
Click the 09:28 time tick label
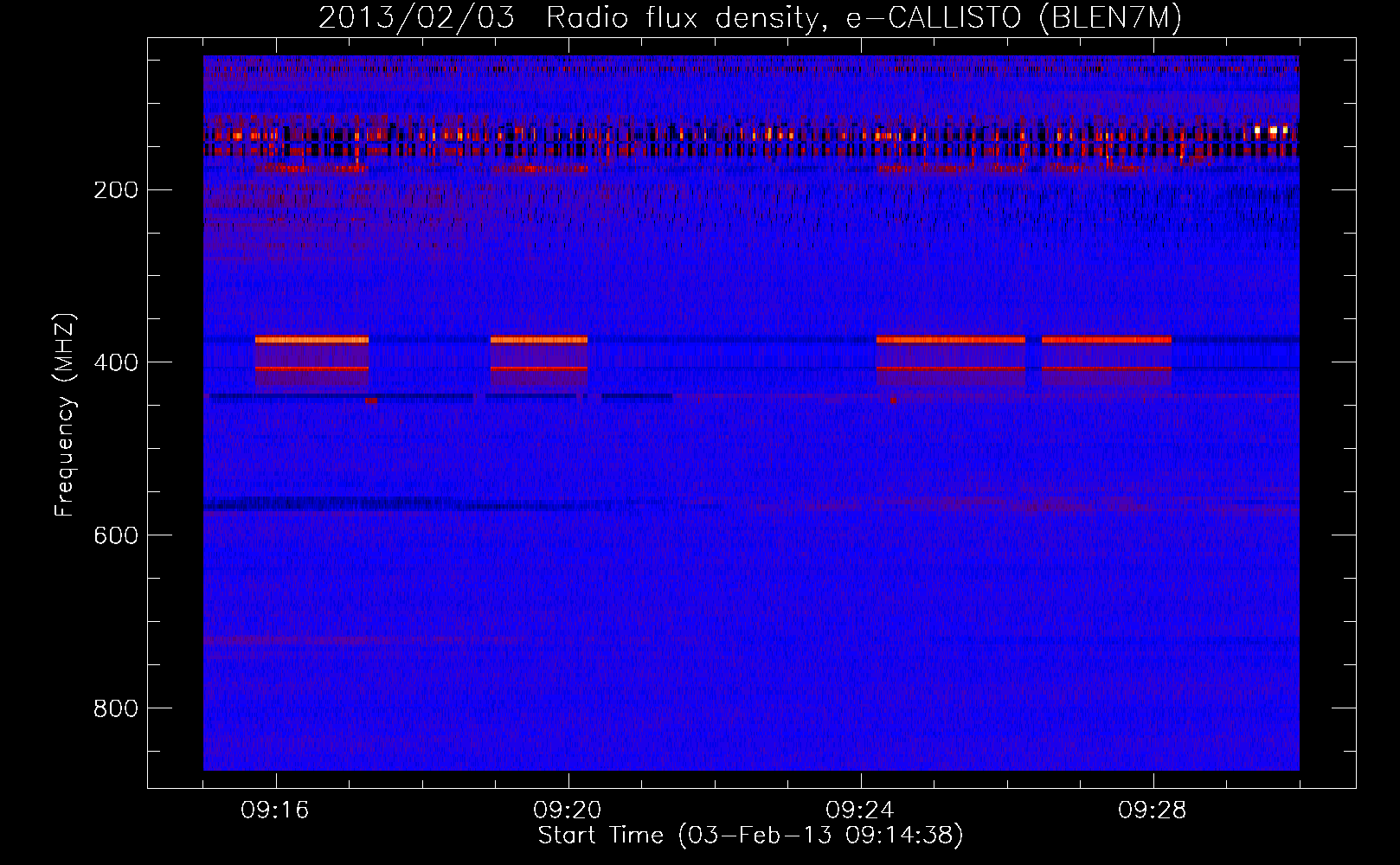[x=1153, y=811]
